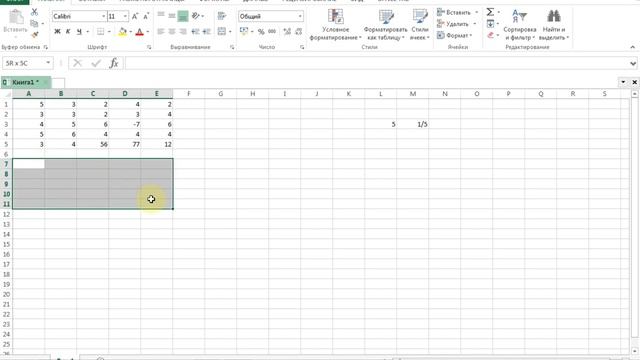Open the borders dropdown arrow
This screenshot has height=360, width=640.
click(109, 31)
